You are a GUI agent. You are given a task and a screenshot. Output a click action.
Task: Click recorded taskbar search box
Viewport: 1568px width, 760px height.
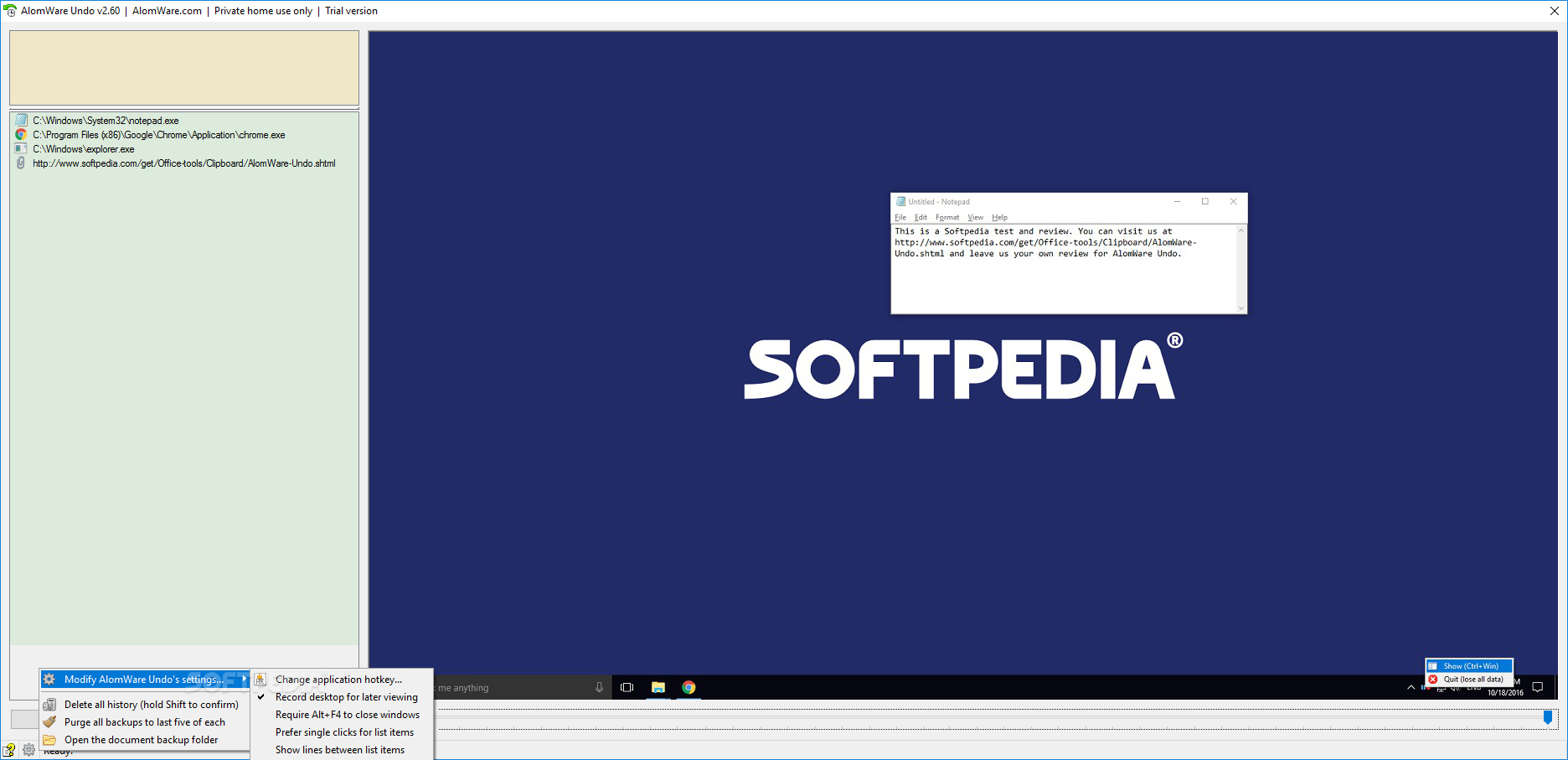coord(522,687)
